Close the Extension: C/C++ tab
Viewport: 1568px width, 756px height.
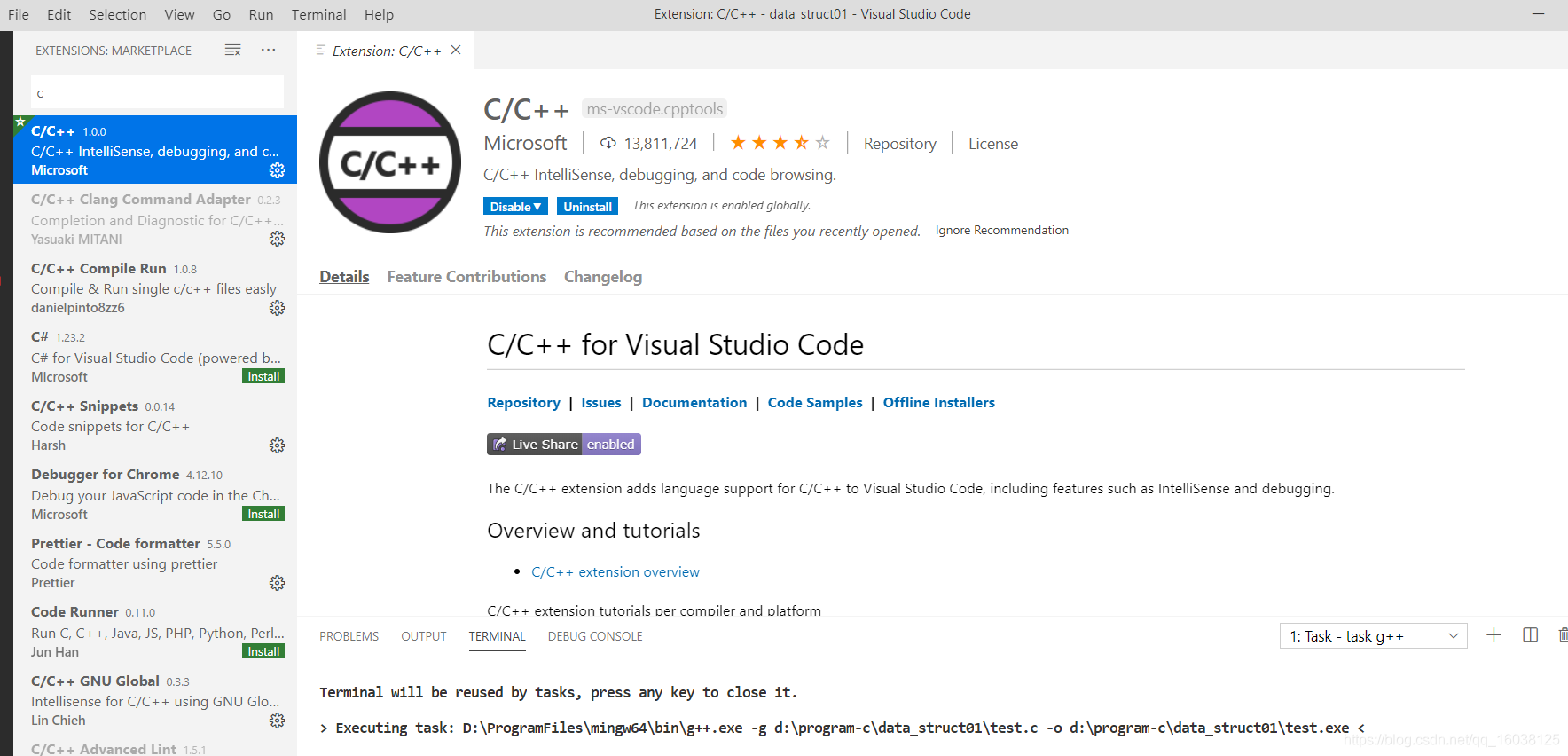(456, 51)
